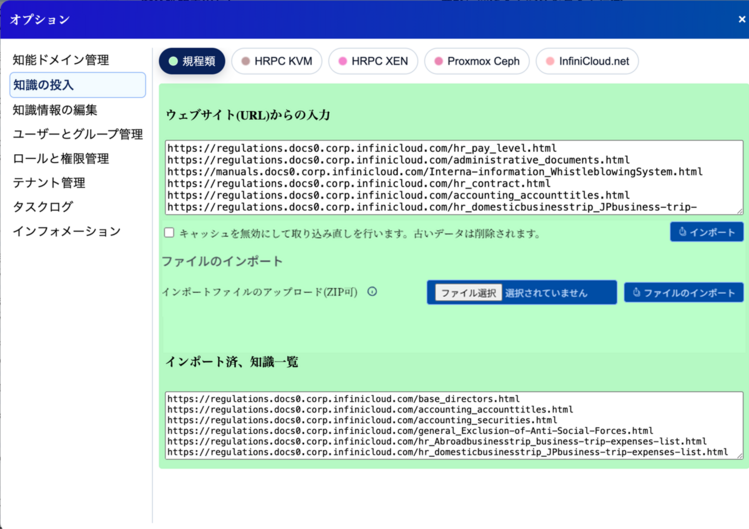Close the オプション dialog with X
The height and width of the screenshot is (529, 749).
click(x=741, y=20)
